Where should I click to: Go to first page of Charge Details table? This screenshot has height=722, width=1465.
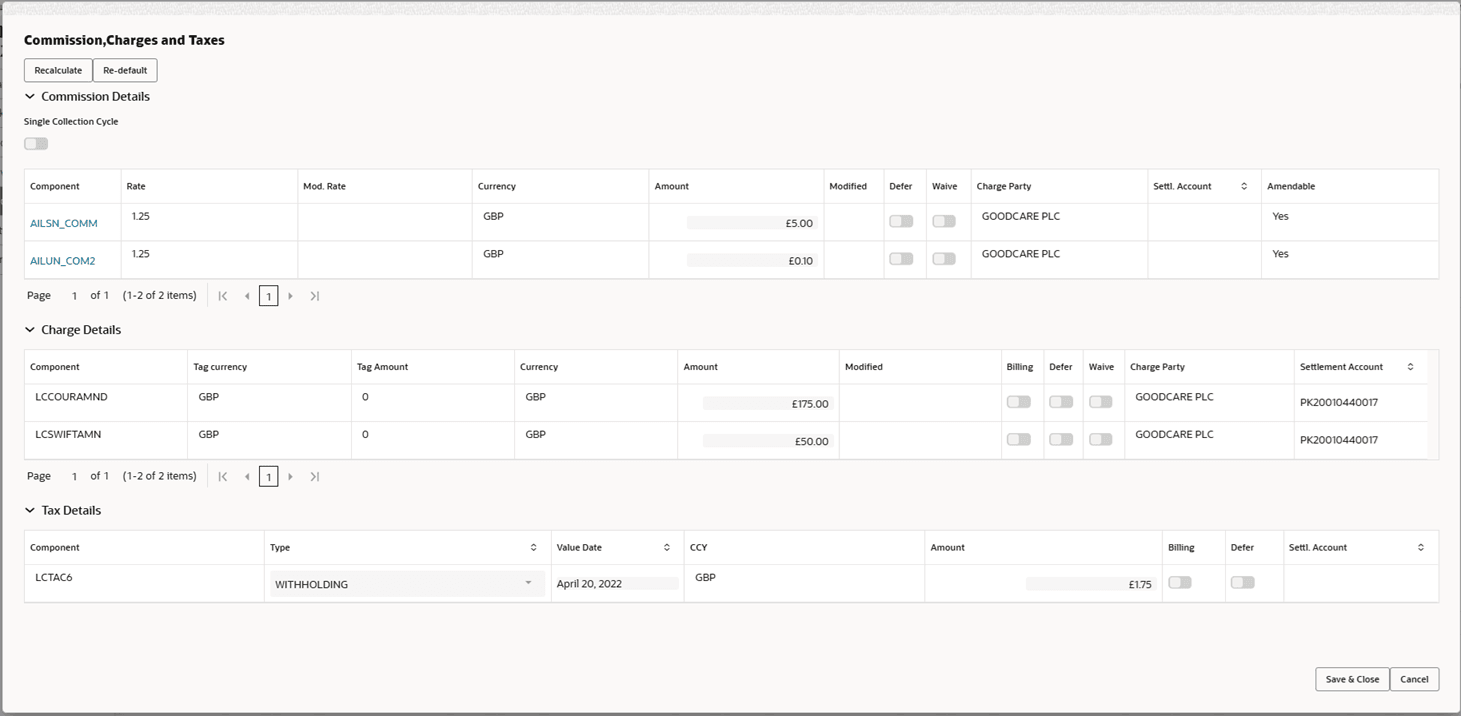(x=222, y=476)
